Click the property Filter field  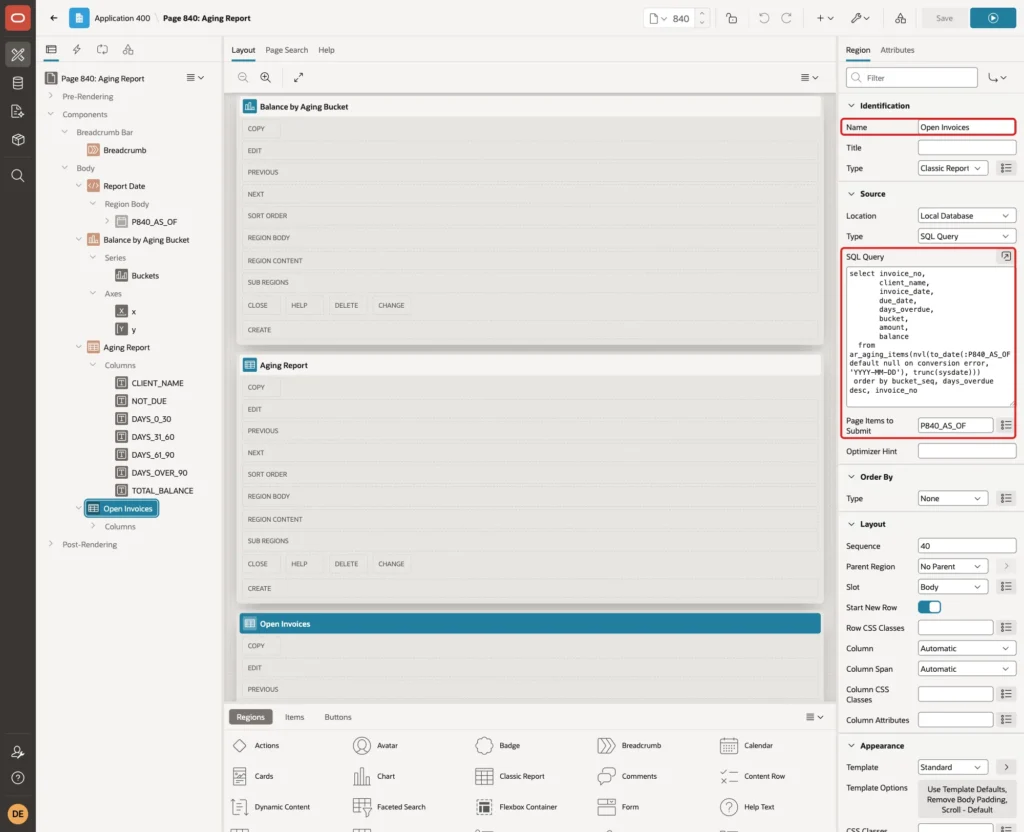click(912, 78)
